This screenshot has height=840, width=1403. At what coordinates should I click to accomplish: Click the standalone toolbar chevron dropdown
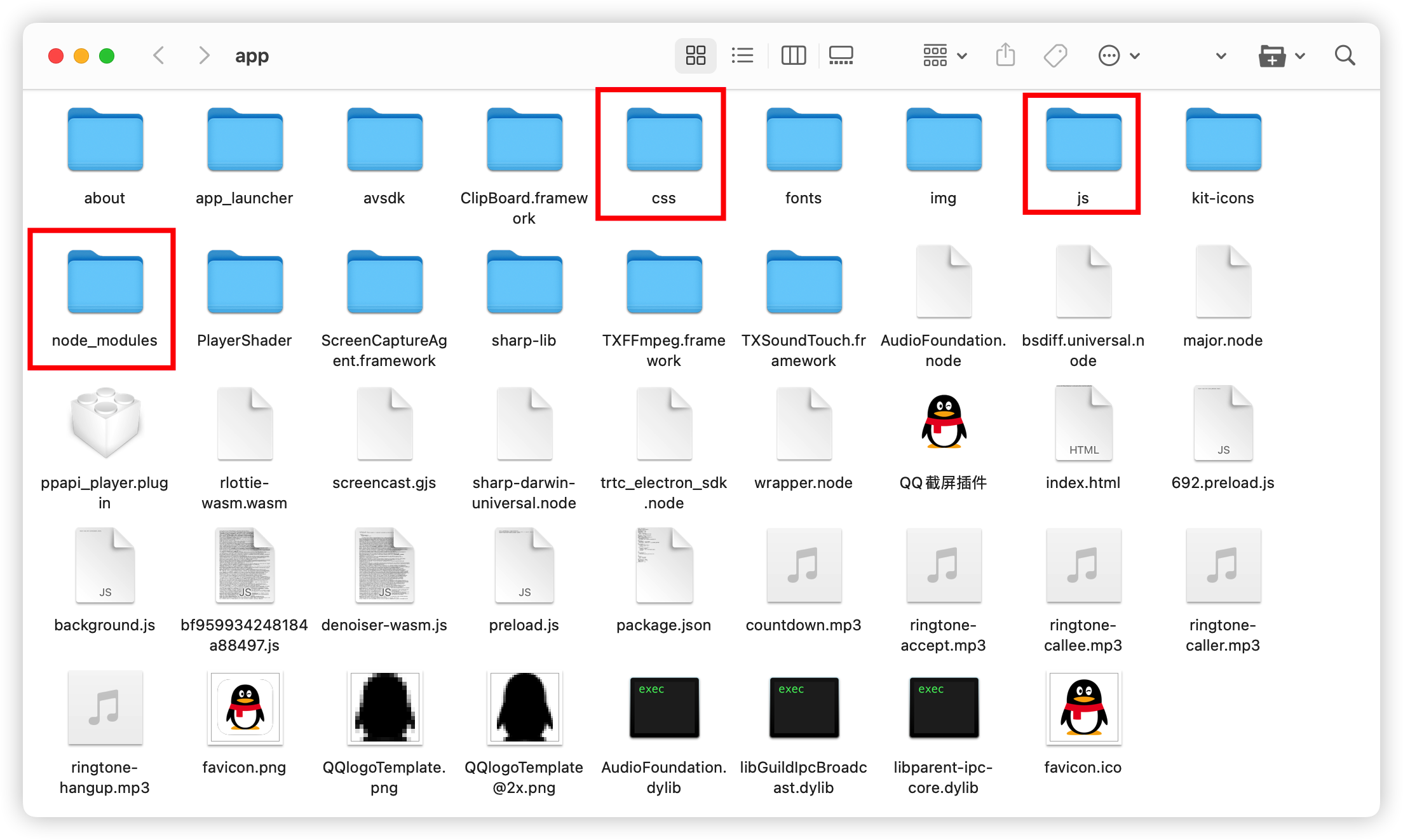click(x=1221, y=56)
